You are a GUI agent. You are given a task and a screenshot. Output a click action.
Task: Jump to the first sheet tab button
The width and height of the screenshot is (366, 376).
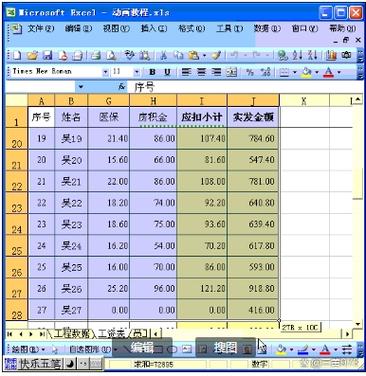click(x=10, y=334)
